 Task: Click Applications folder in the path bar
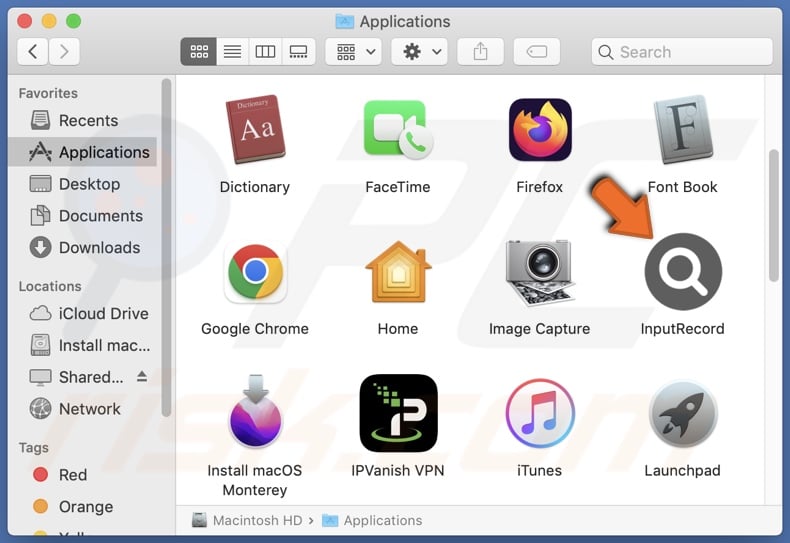tap(372, 520)
